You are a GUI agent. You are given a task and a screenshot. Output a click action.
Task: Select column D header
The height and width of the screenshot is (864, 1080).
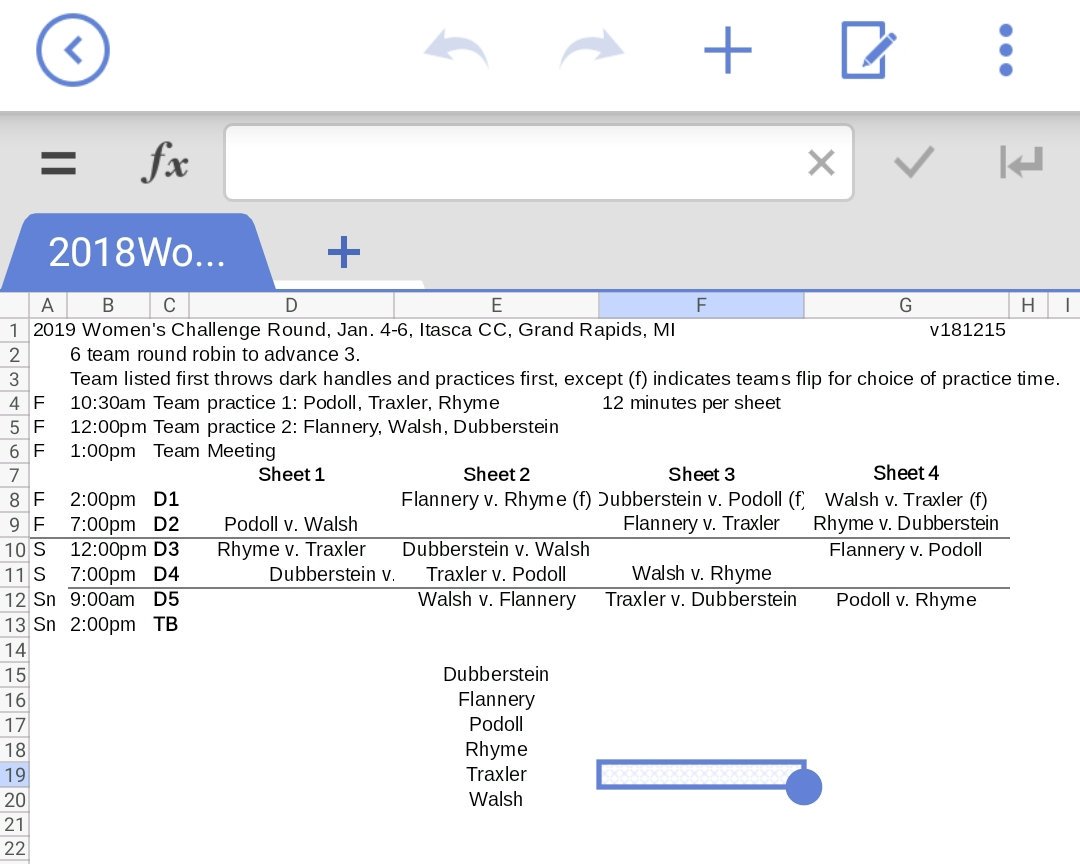[x=291, y=305]
